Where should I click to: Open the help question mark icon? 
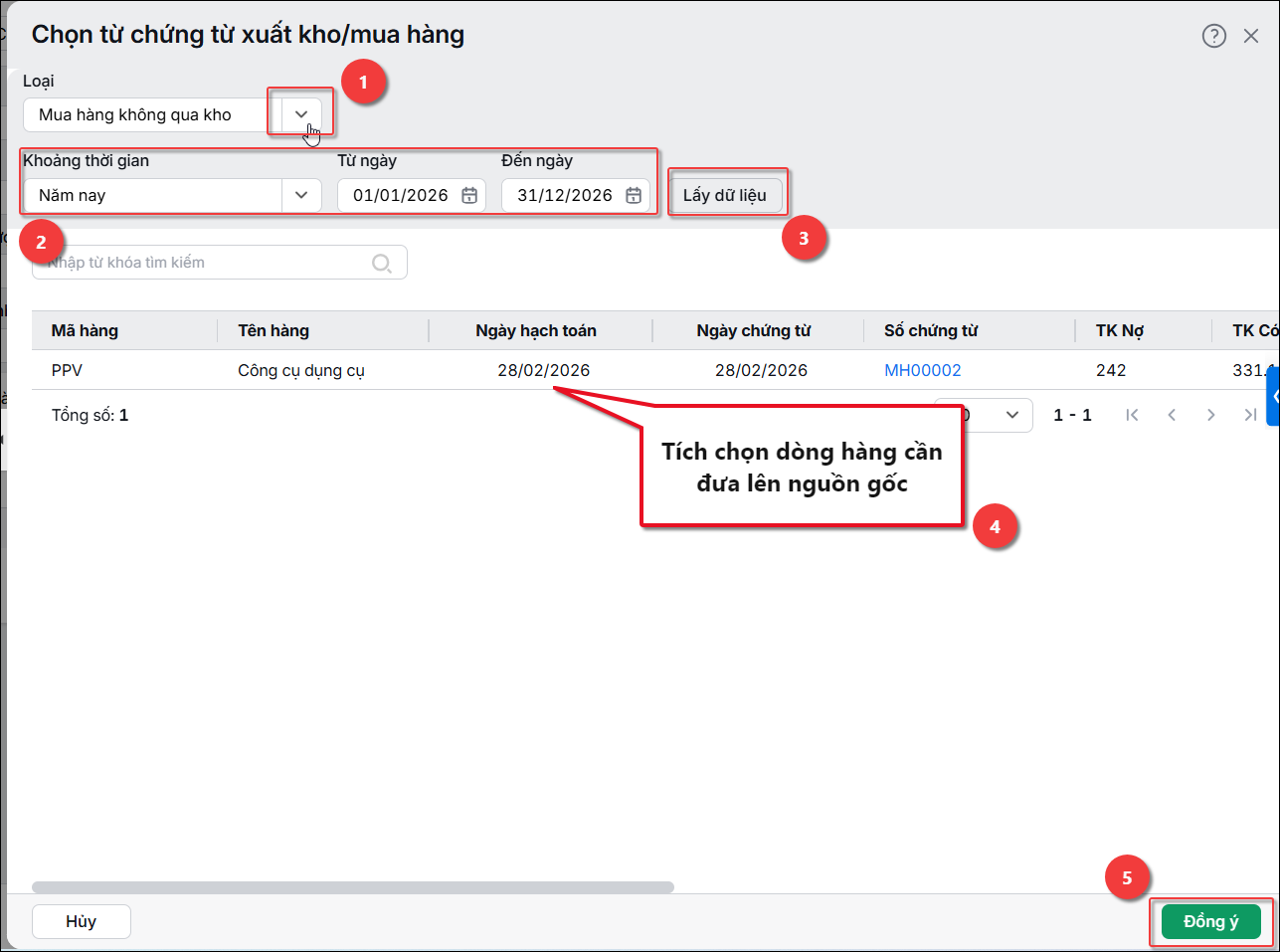point(1213,36)
